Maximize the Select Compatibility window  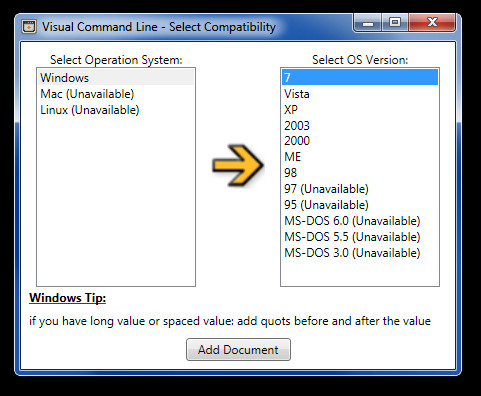[x=395, y=23]
